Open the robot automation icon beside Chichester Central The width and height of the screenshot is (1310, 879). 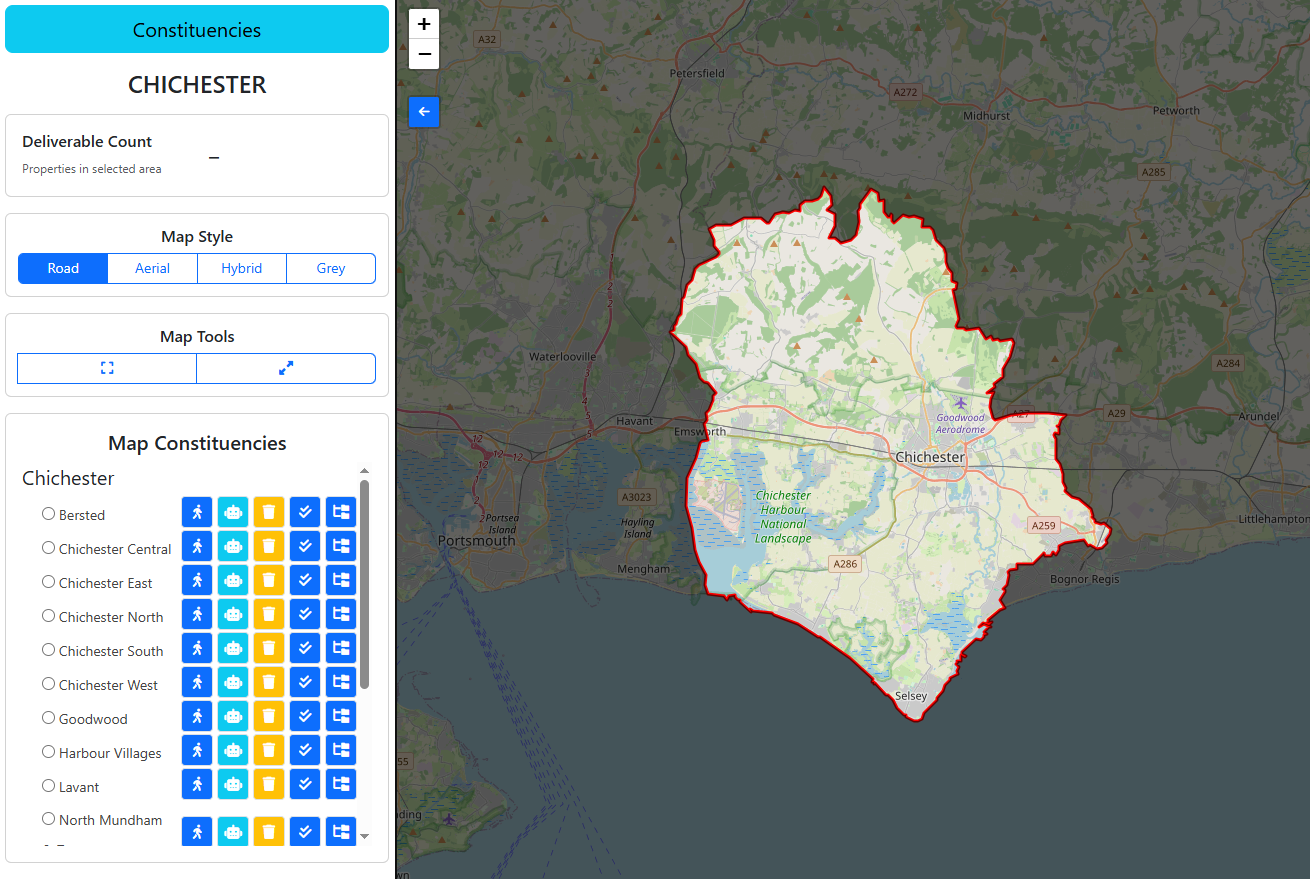click(233, 545)
